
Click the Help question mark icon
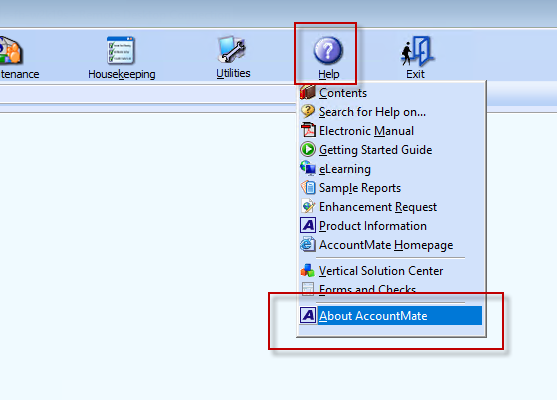[328, 50]
